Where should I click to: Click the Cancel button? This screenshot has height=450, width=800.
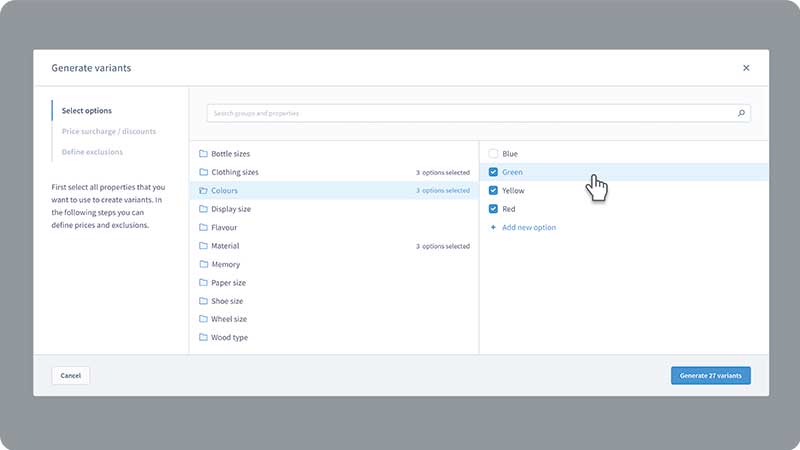click(x=70, y=375)
